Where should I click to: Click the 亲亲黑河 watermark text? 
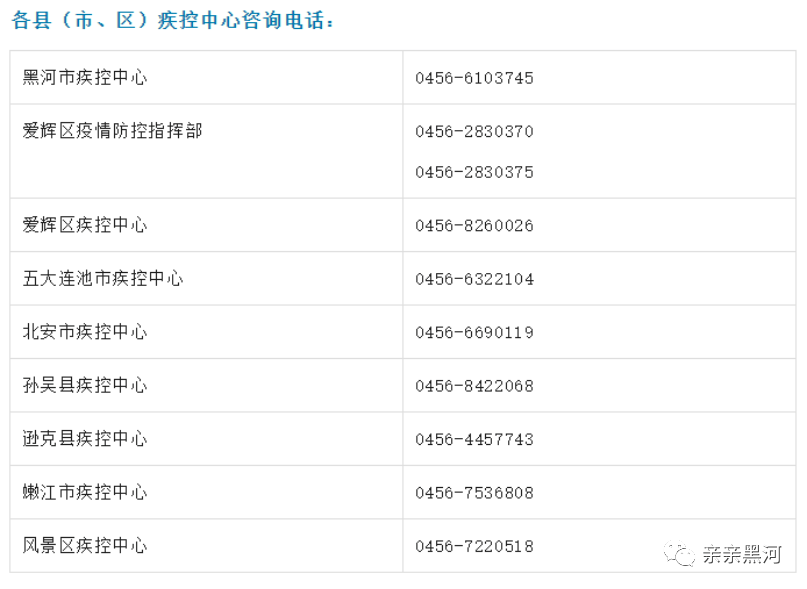pyautogui.click(x=741, y=555)
